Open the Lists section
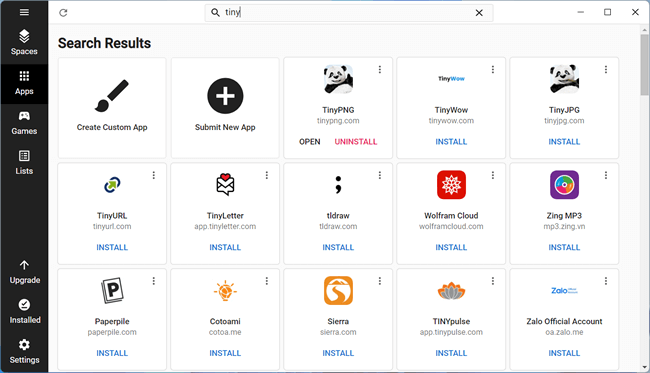650x373 pixels. (x=24, y=163)
